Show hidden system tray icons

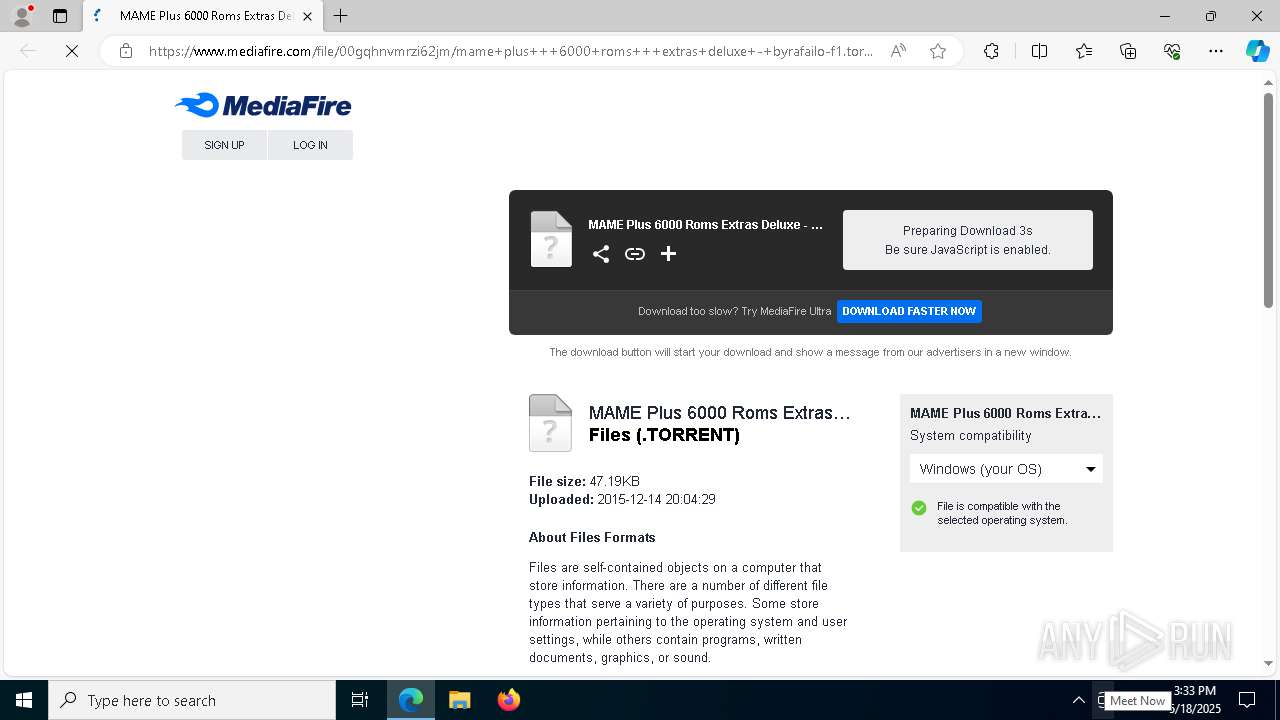1078,700
